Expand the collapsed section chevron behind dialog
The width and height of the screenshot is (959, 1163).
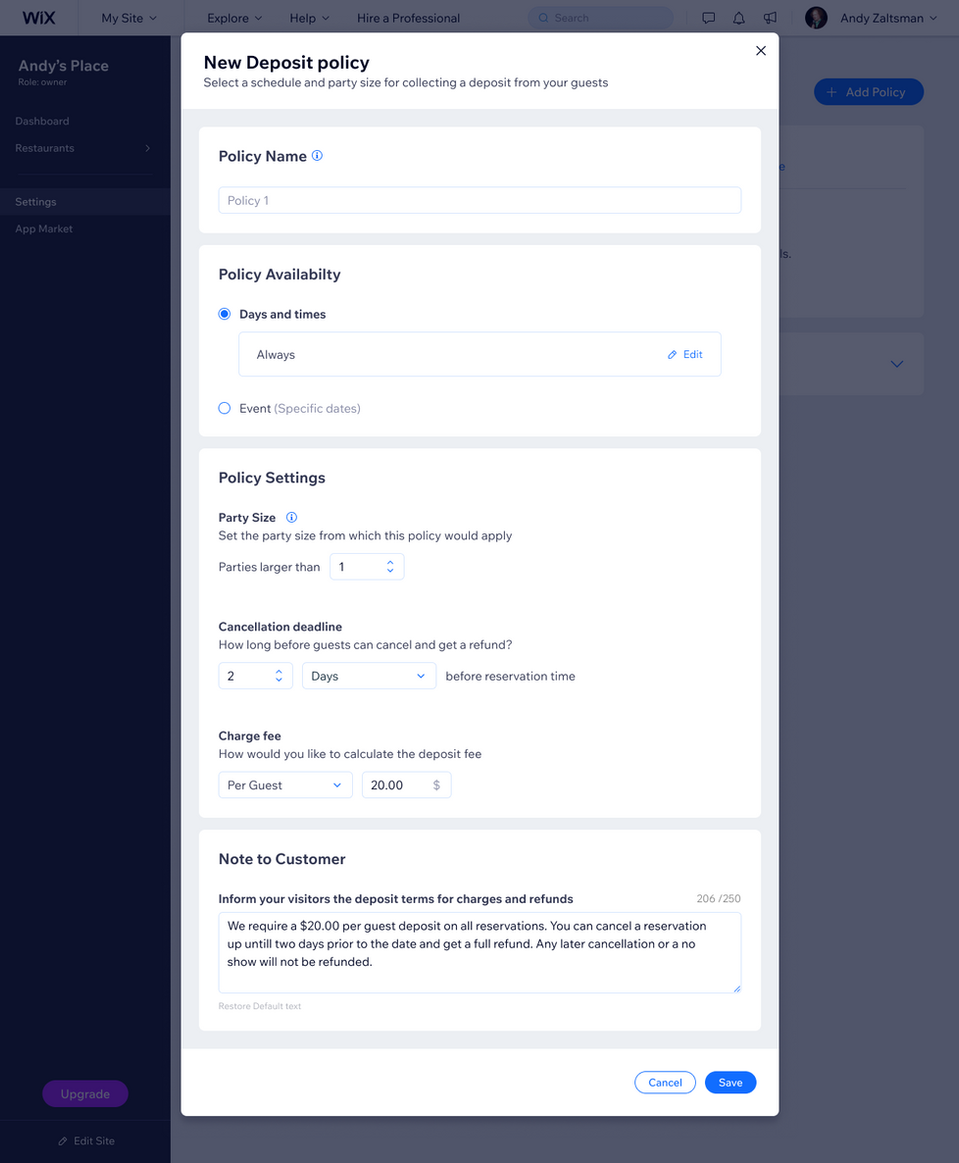pos(897,363)
